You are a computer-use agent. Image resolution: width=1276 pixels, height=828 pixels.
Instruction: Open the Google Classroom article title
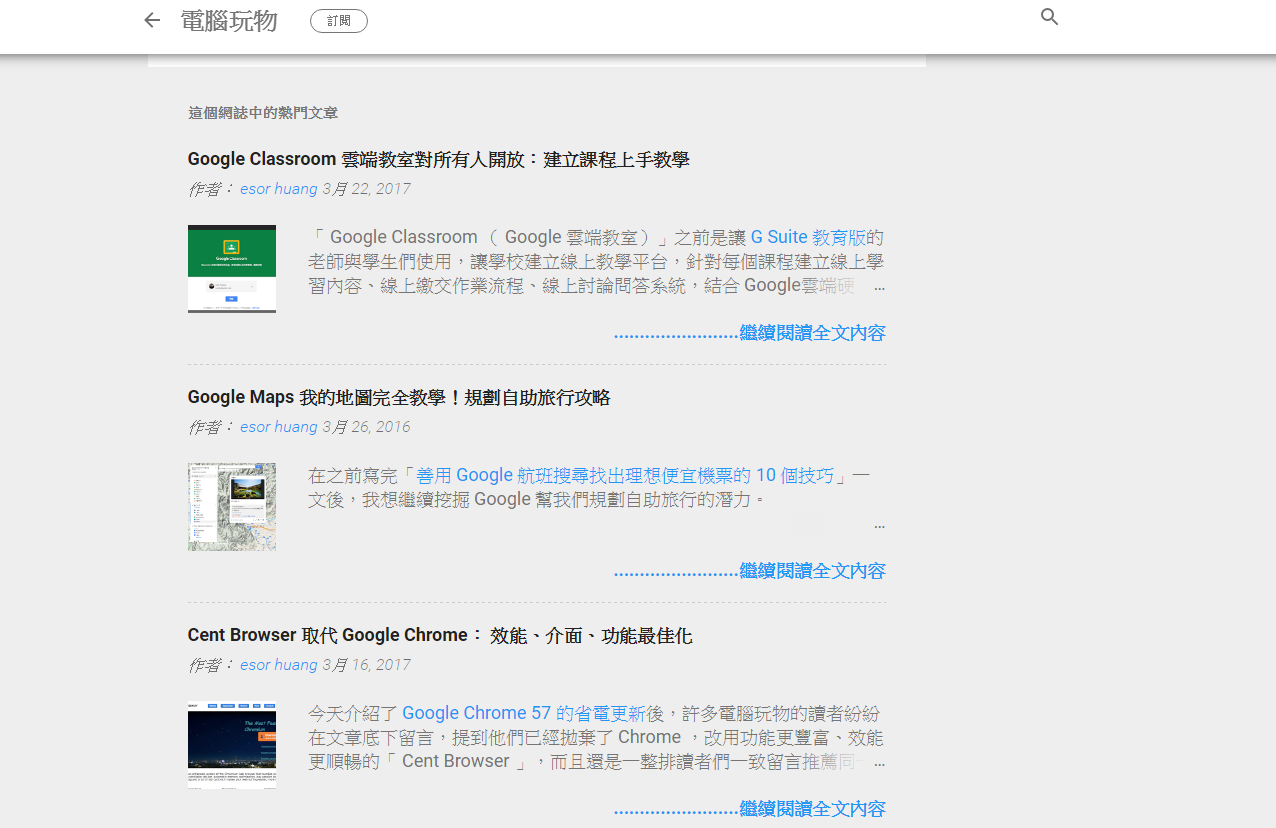tap(438, 159)
